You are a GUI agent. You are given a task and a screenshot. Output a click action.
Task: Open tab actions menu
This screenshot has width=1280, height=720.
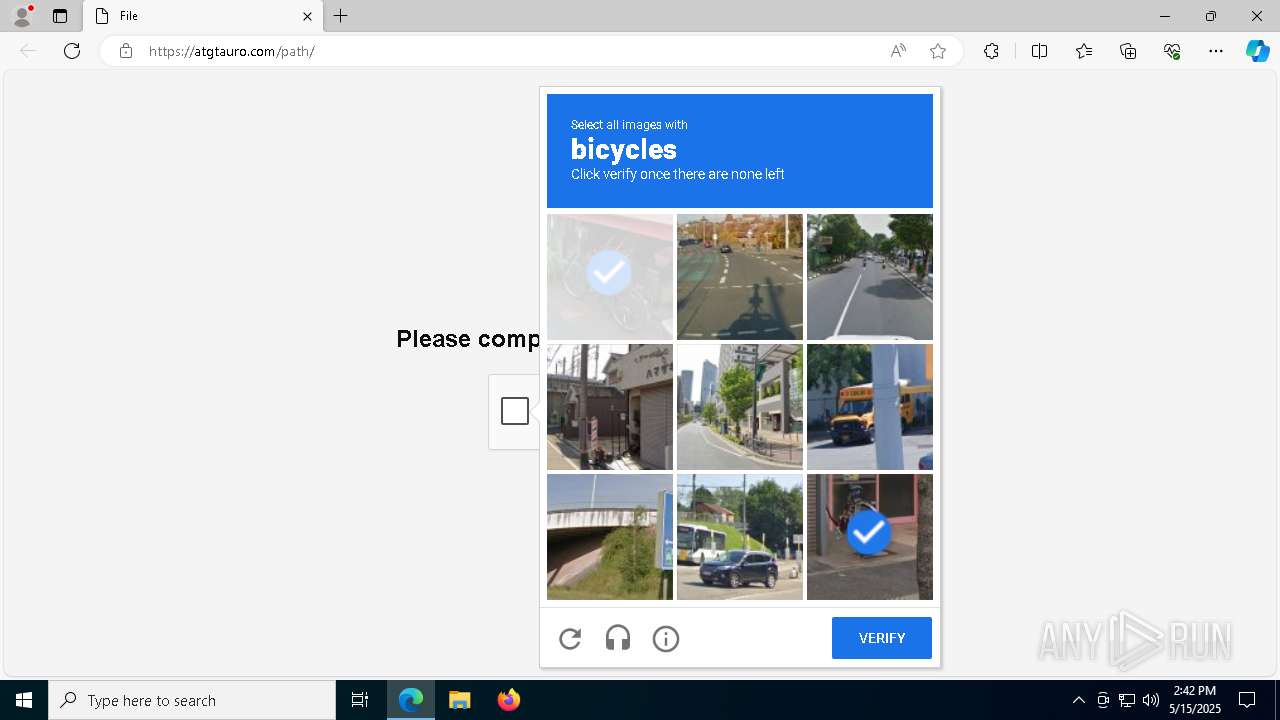pyautogui.click(x=60, y=16)
